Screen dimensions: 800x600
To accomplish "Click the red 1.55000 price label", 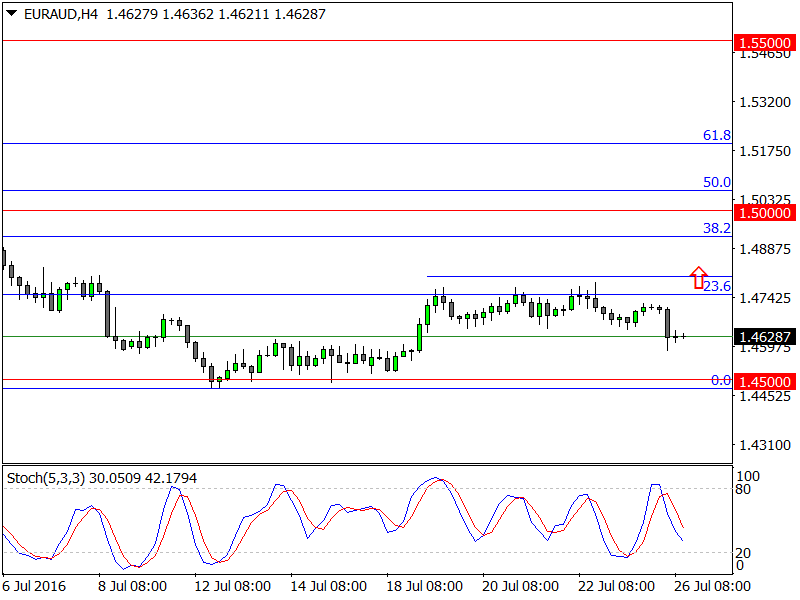I will (764, 43).
